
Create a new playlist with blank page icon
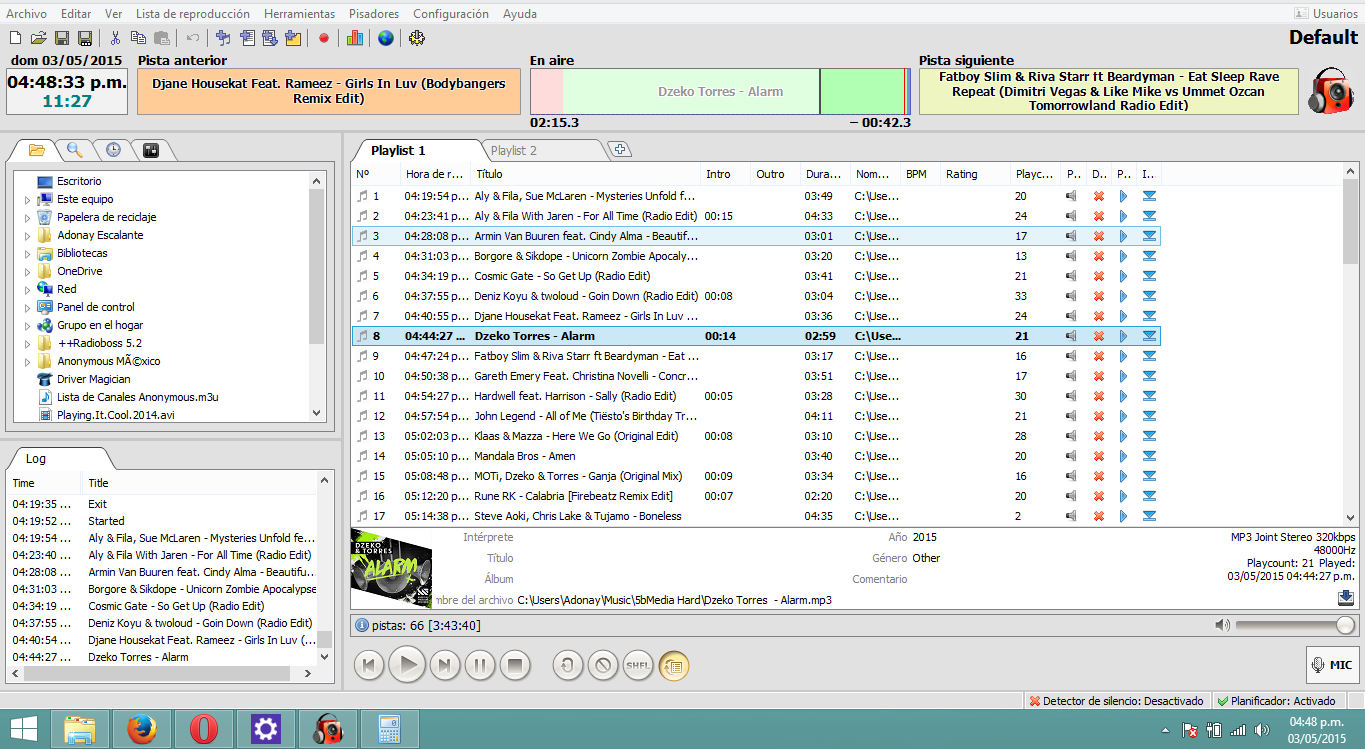click(x=15, y=38)
